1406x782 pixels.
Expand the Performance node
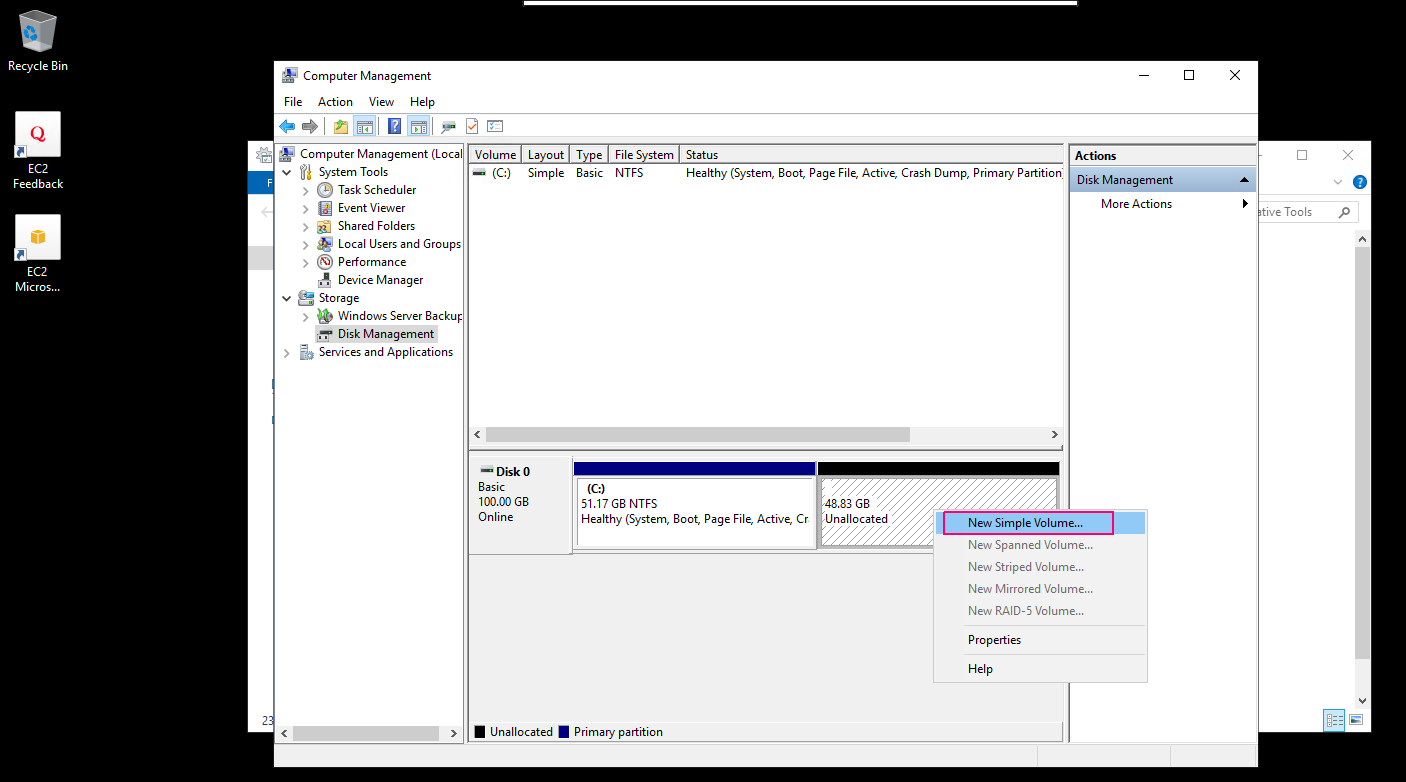tap(306, 262)
